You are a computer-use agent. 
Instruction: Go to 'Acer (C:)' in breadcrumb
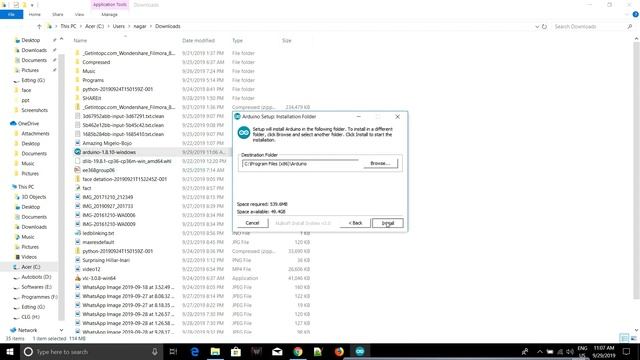(x=94, y=26)
